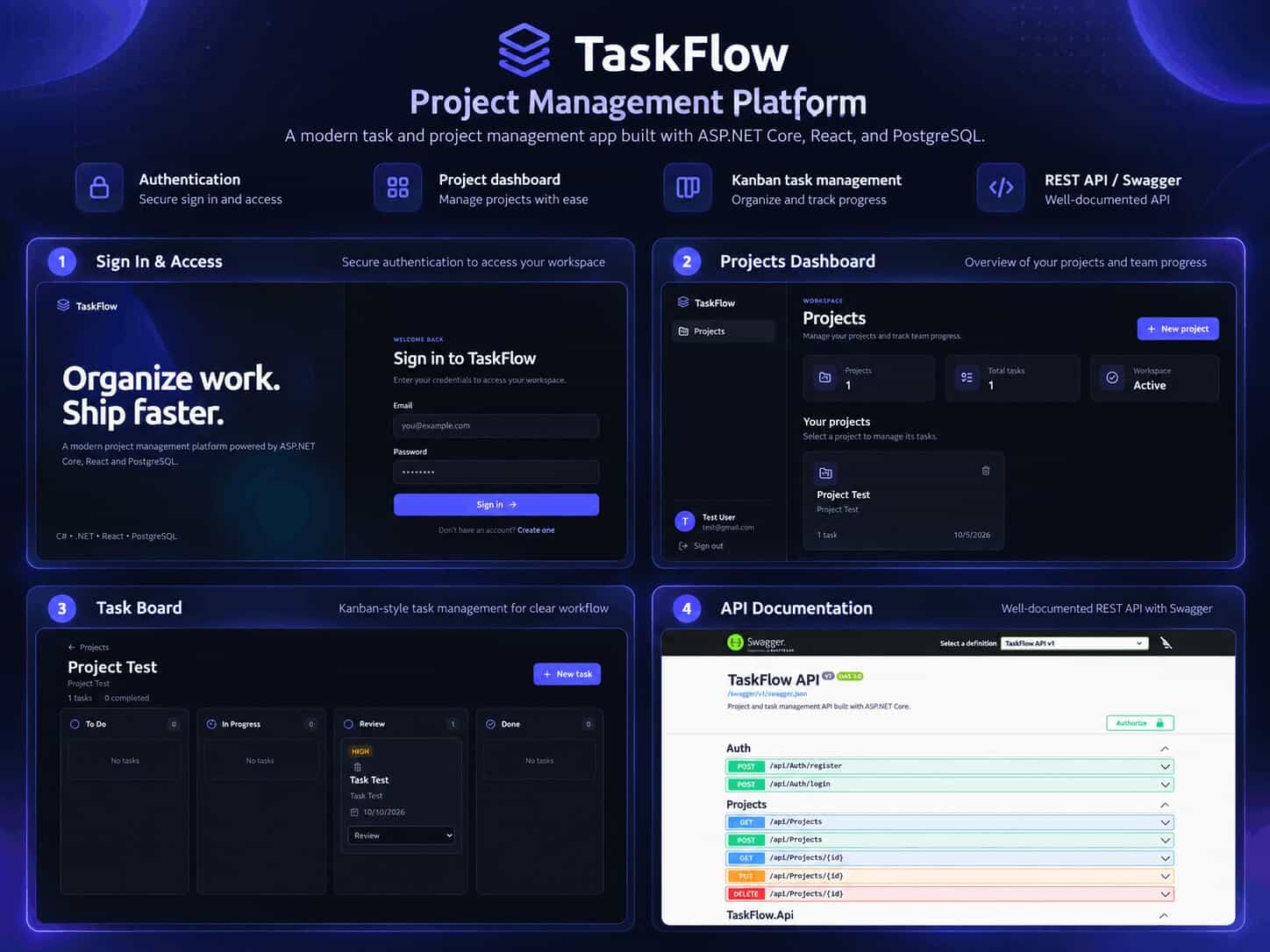Open the Task Test status dropdown showing Review
Viewport: 1270px width, 952px height.
pos(402,835)
